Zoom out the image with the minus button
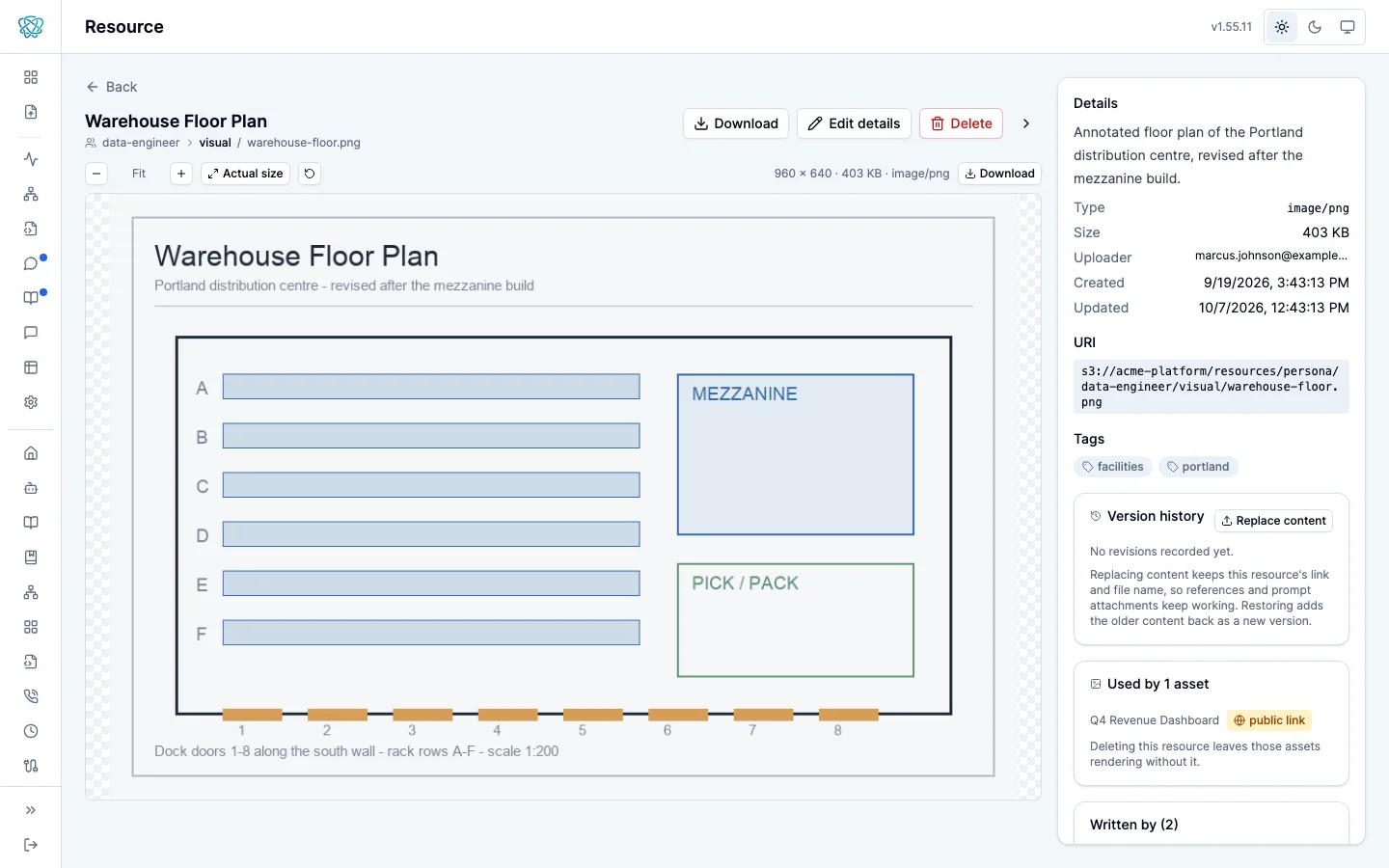The height and width of the screenshot is (868, 1389). pos(96,174)
